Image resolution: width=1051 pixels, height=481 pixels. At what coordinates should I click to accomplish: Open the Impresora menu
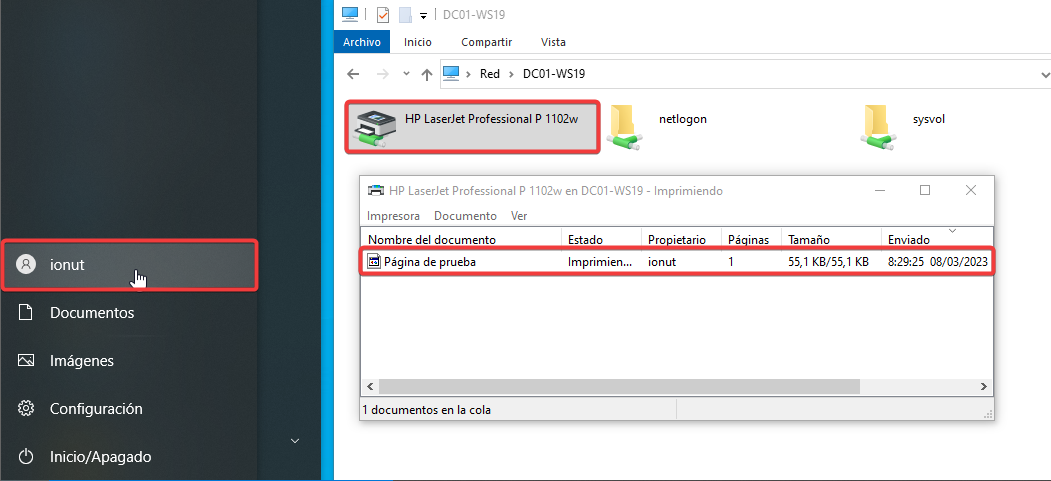(393, 216)
